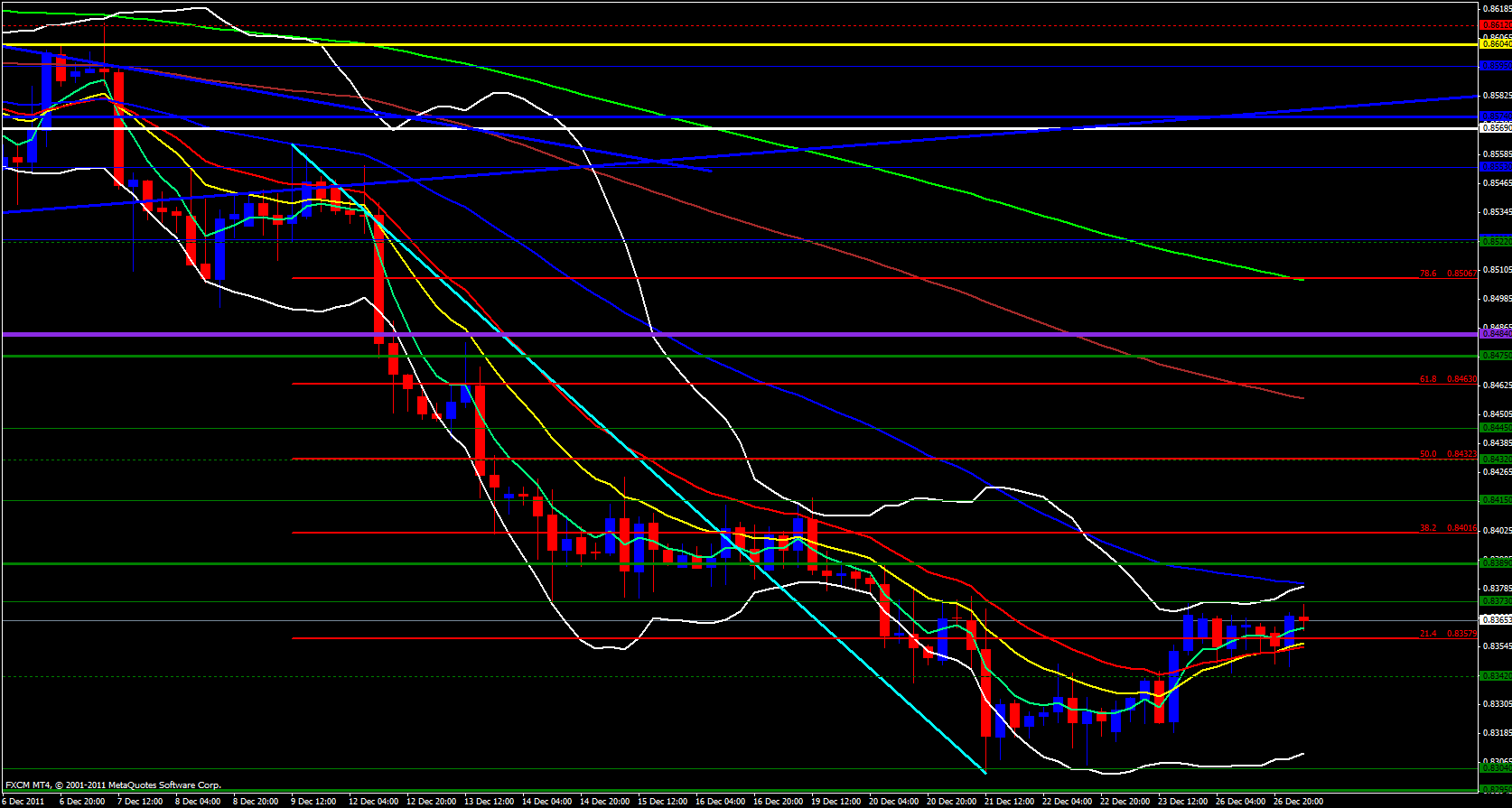Click the 0.85825 price scale value
This screenshot has width=1512, height=808.
1498,96
